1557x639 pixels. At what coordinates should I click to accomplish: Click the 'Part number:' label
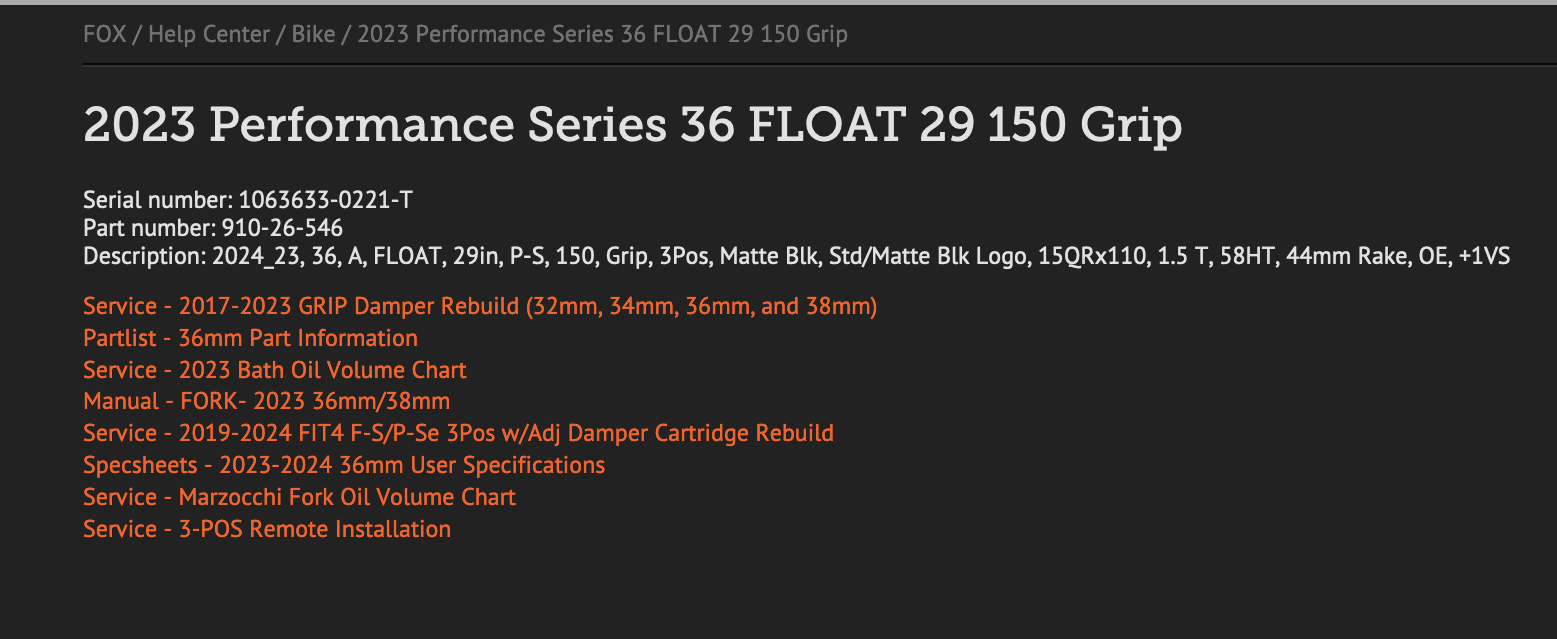point(150,228)
